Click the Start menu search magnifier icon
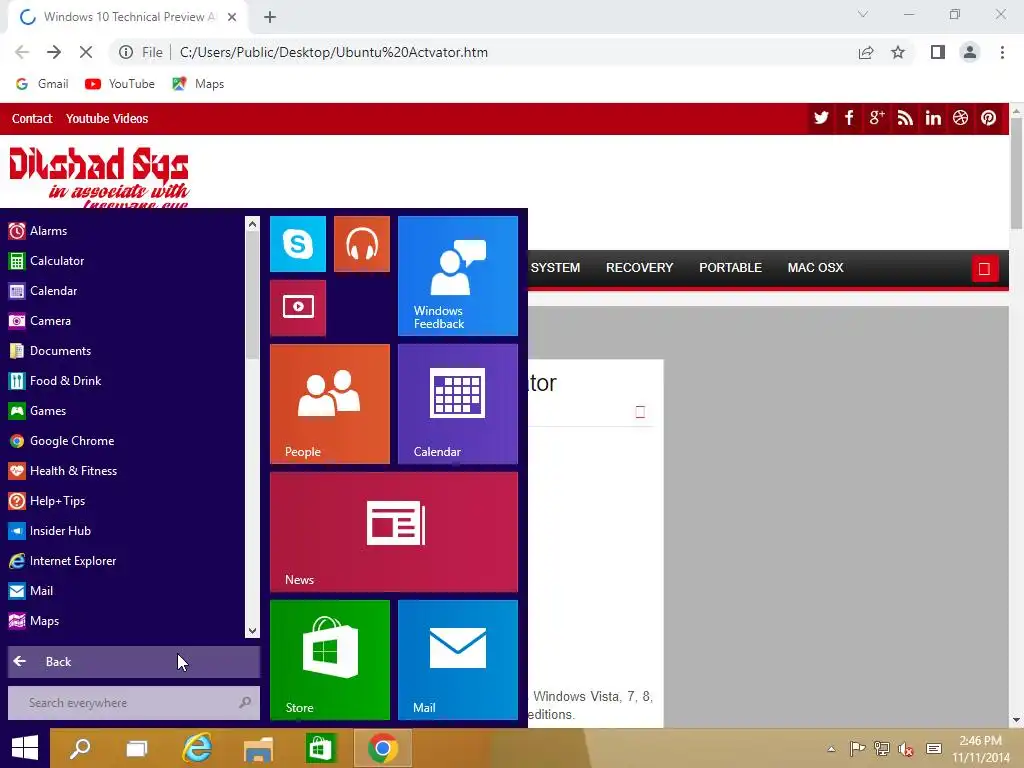1024x768 pixels. pyautogui.click(x=245, y=703)
